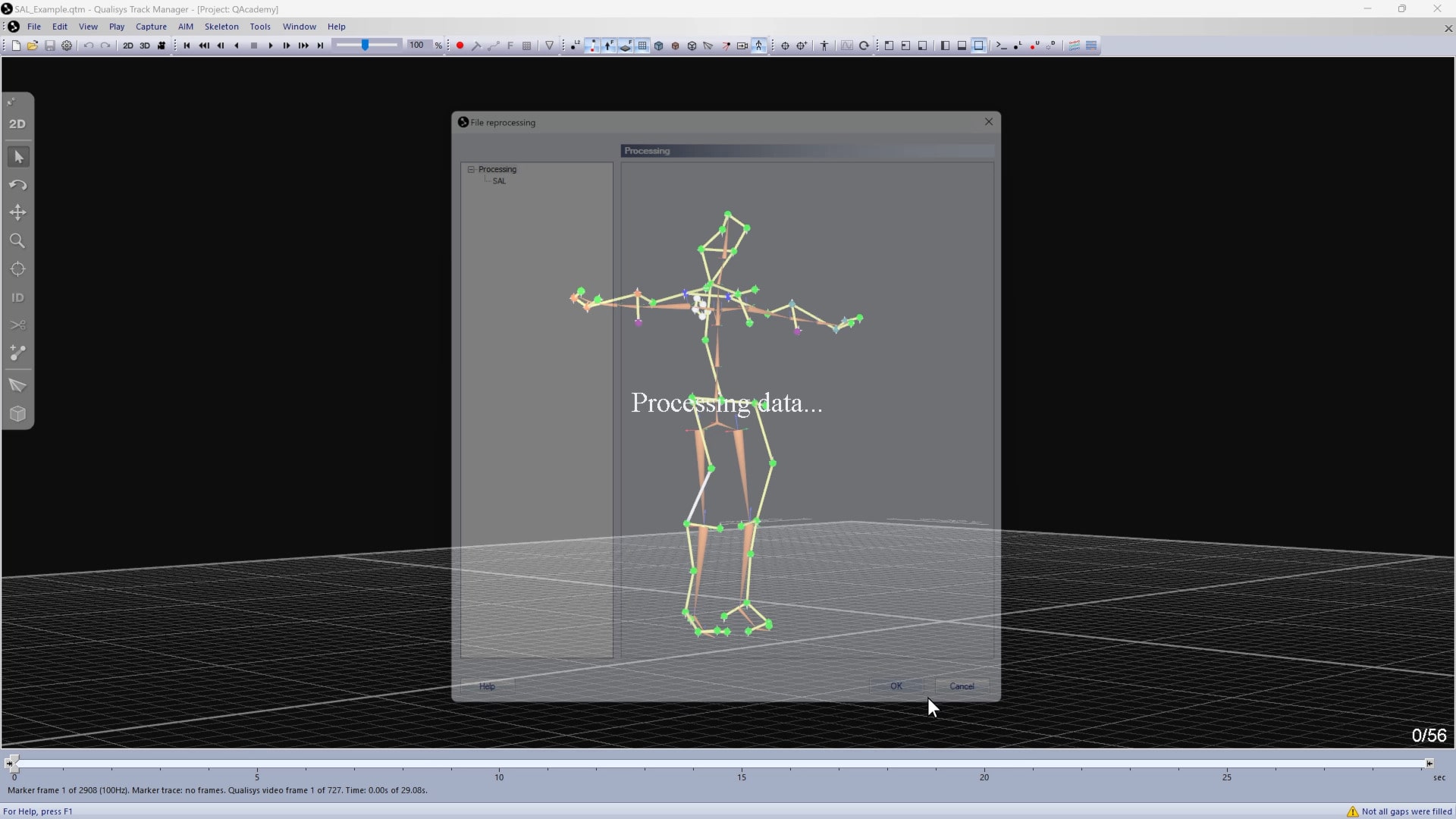Collapse the Processing tree node
Viewport: 1456px width, 819px height.
tap(471, 169)
